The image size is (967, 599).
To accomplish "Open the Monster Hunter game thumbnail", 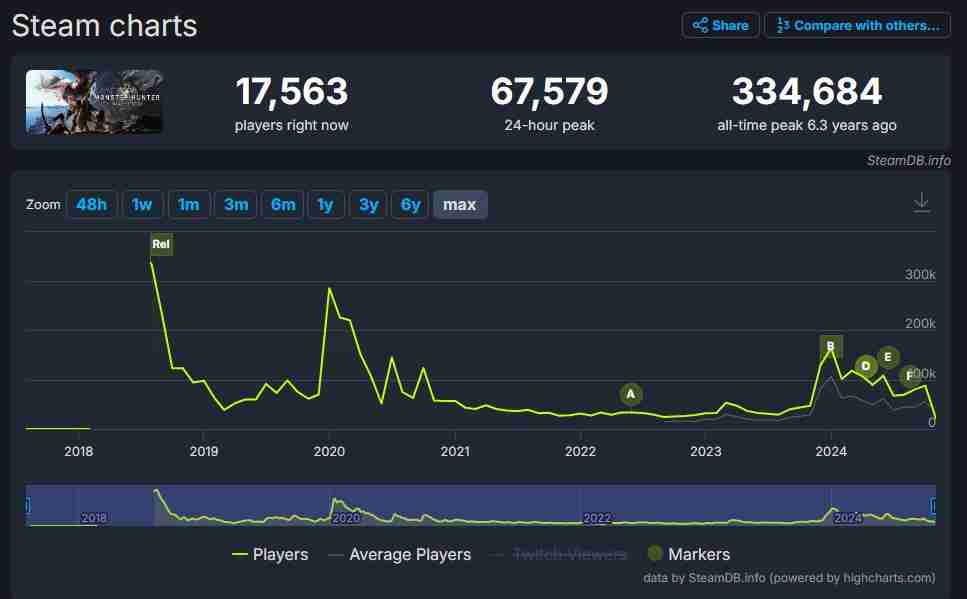I will (94, 102).
